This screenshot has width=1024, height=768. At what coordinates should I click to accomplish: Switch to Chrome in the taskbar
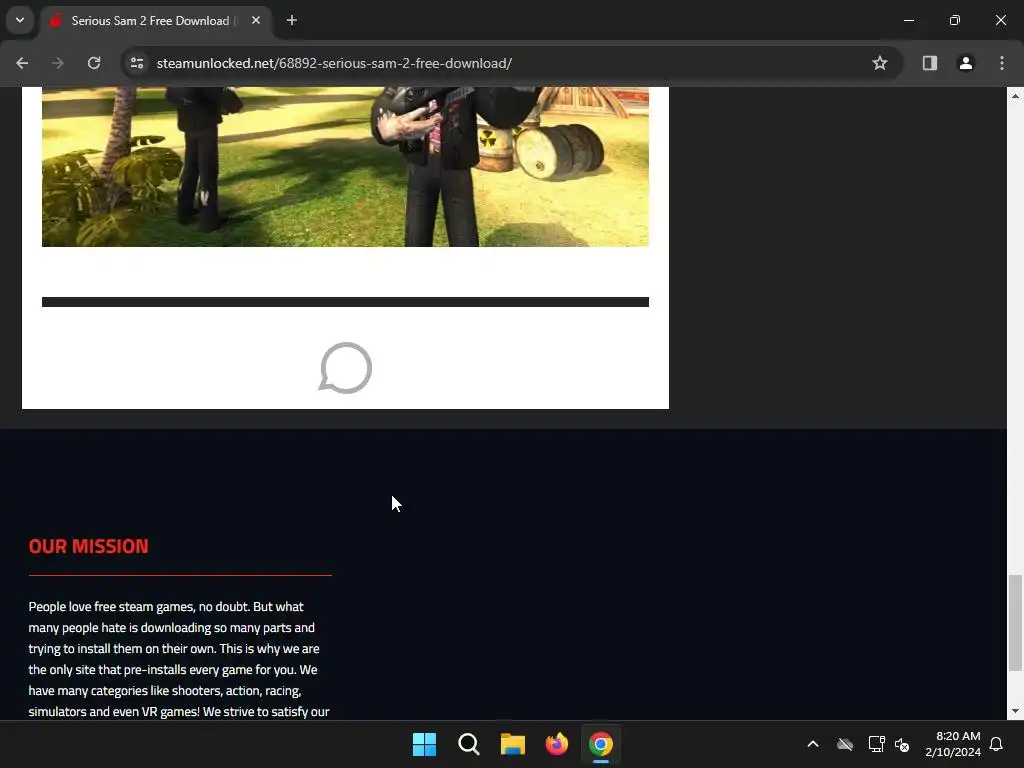tap(601, 744)
